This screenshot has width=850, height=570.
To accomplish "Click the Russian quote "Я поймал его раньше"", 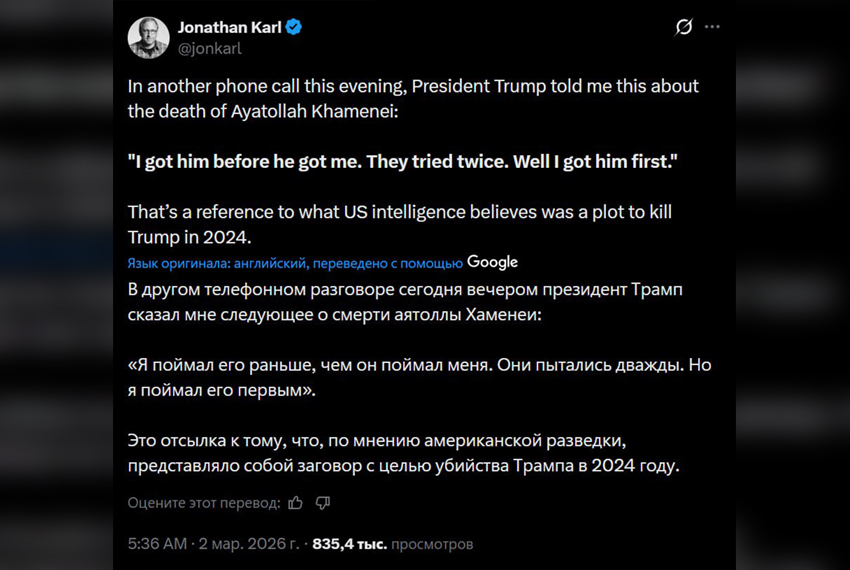I will click(x=419, y=377).
